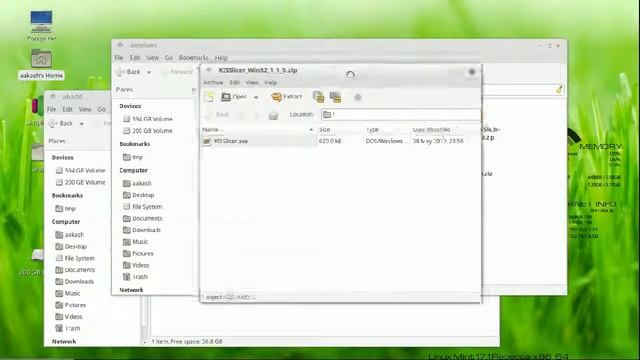Sort by the Type column header
Image resolution: width=640 pixels, height=360 pixels.
387,129
